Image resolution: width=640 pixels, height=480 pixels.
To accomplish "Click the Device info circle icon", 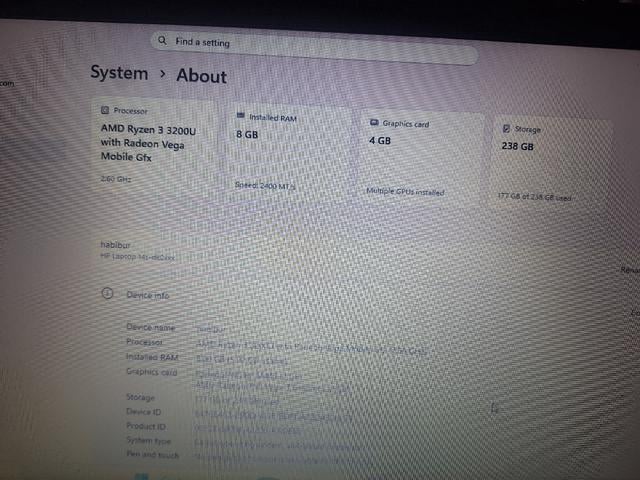I will 107,293.
